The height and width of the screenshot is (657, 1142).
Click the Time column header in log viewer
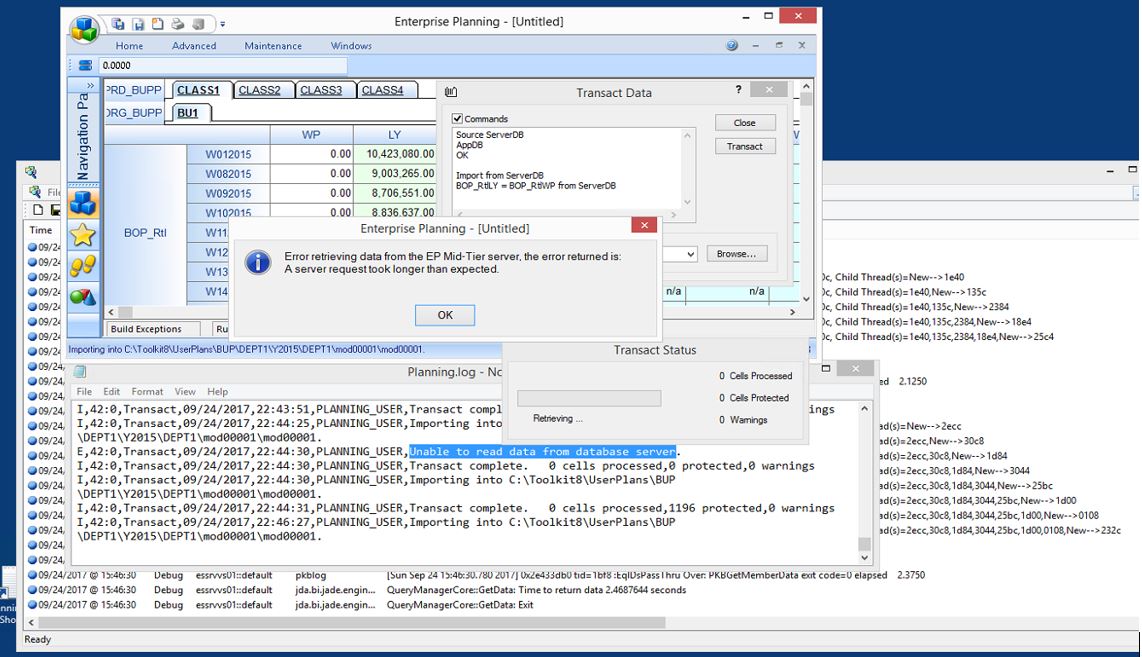coord(41,229)
